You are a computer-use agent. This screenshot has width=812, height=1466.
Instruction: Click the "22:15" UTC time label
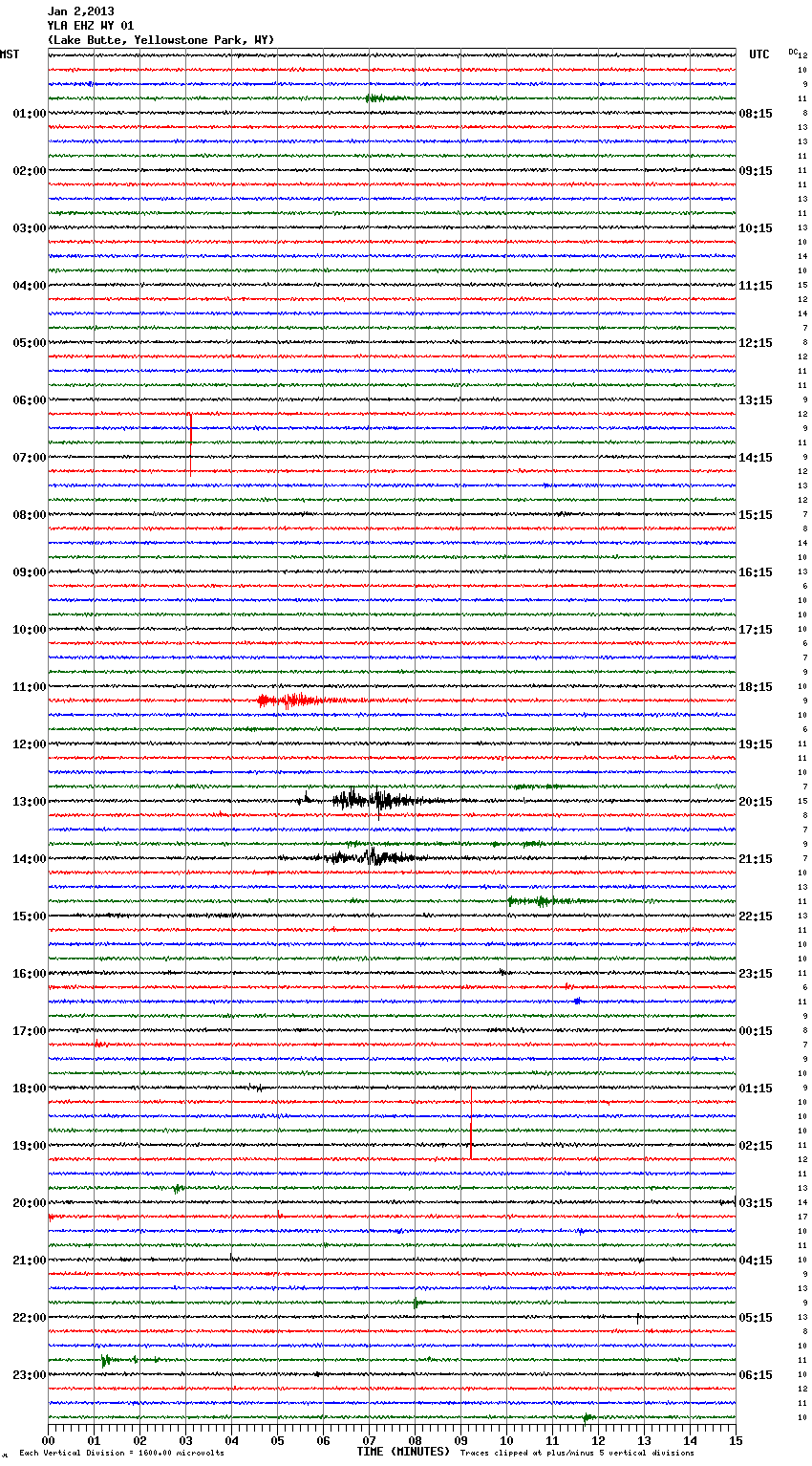pyautogui.click(x=756, y=916)
